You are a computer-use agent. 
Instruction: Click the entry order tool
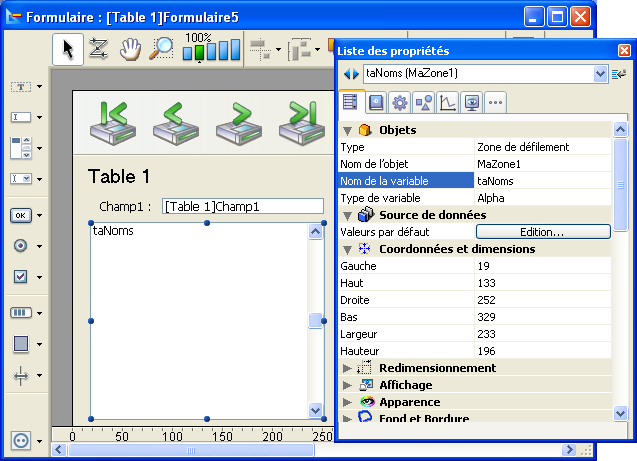point(98,49)
